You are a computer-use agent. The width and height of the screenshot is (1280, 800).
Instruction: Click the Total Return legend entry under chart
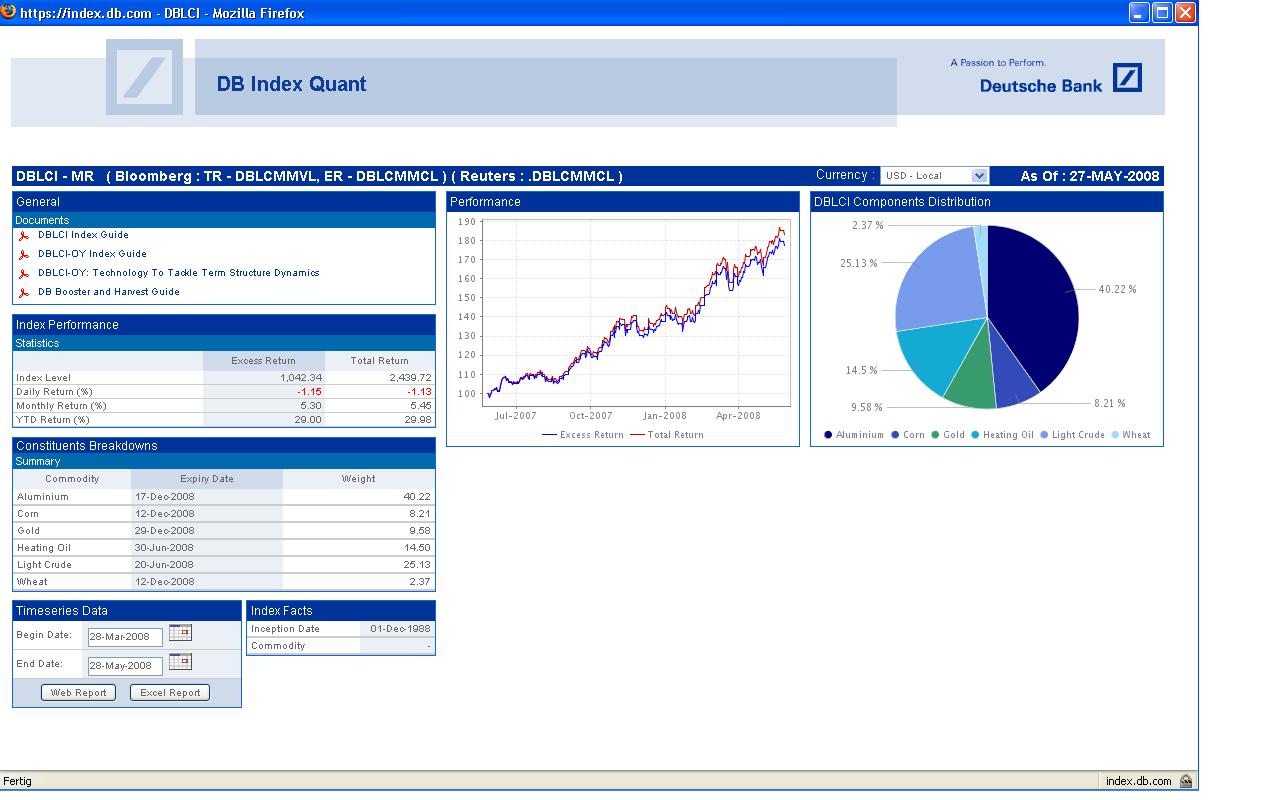(x=667, y=435)
